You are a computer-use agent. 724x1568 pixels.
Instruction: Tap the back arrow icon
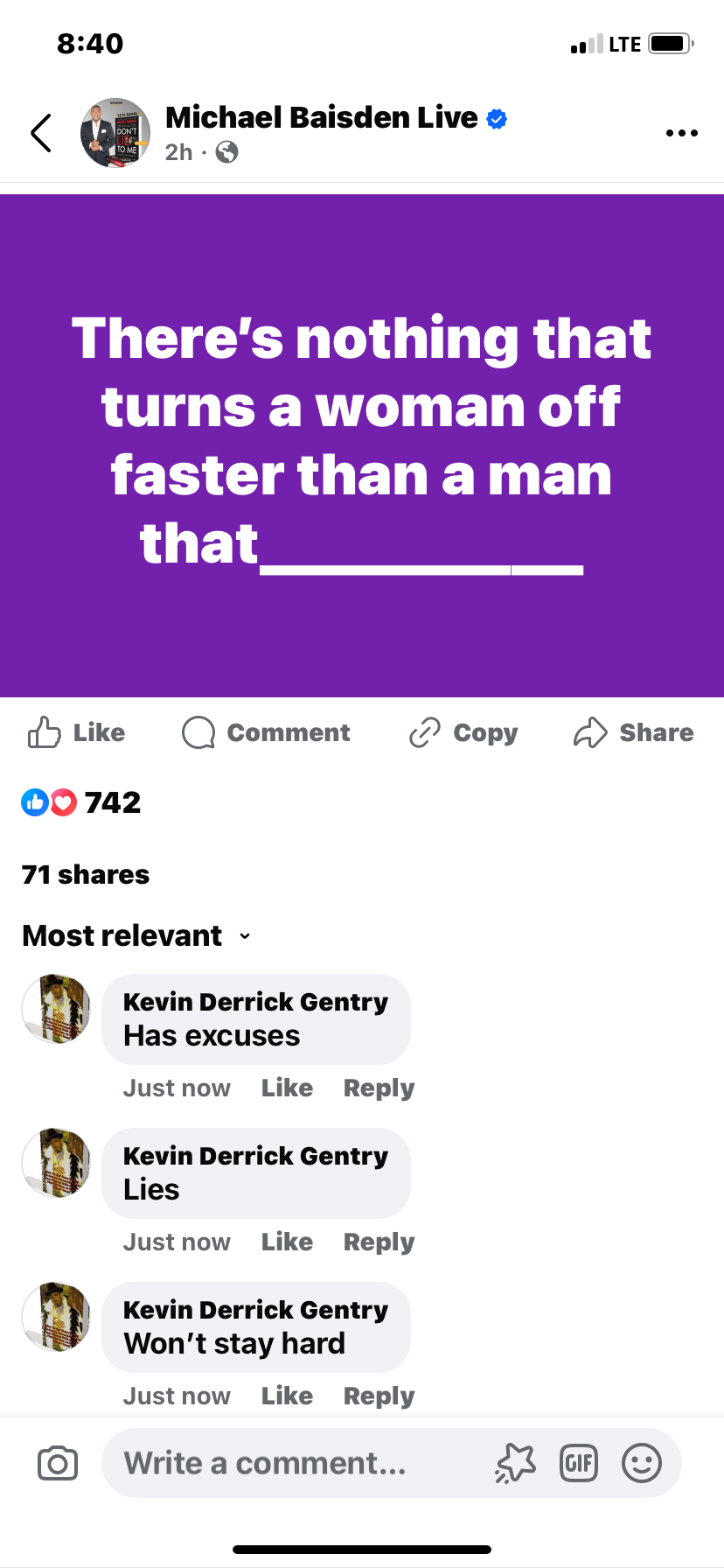pos(41,133)
